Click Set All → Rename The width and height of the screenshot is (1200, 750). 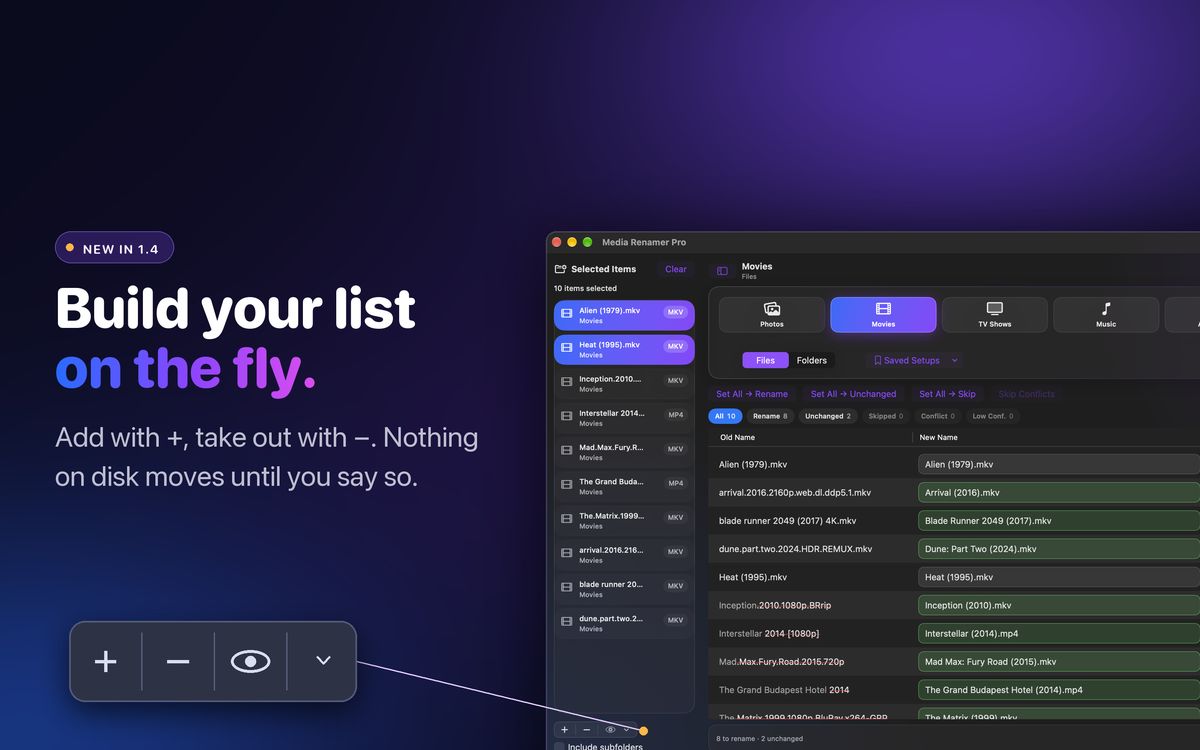752,394
